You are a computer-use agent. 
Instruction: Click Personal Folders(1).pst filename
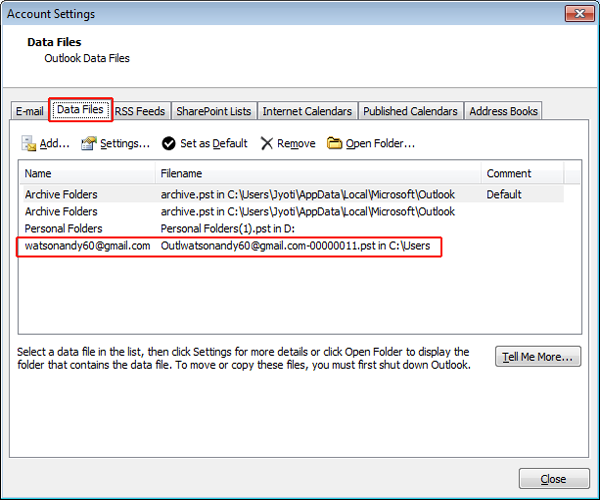[228, 228]
